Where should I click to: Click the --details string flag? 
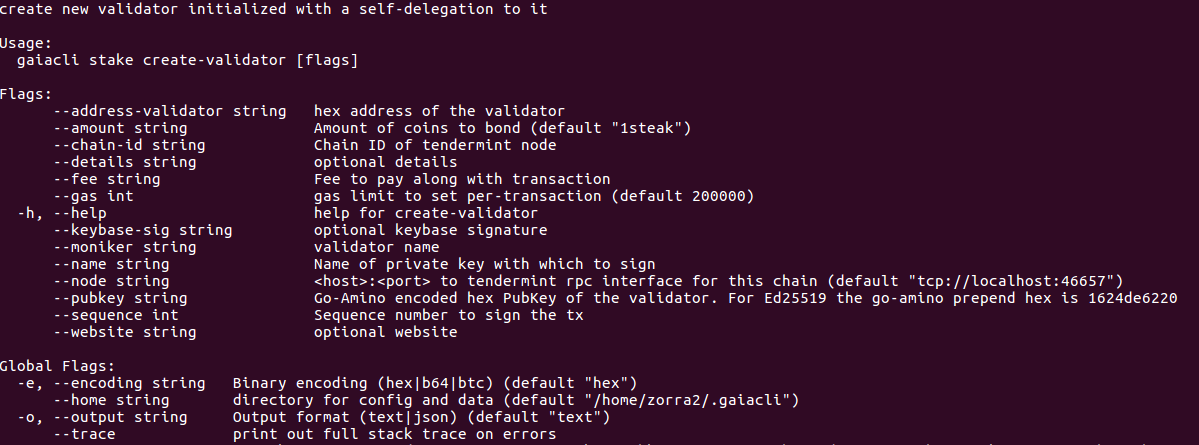coord(125,162)
